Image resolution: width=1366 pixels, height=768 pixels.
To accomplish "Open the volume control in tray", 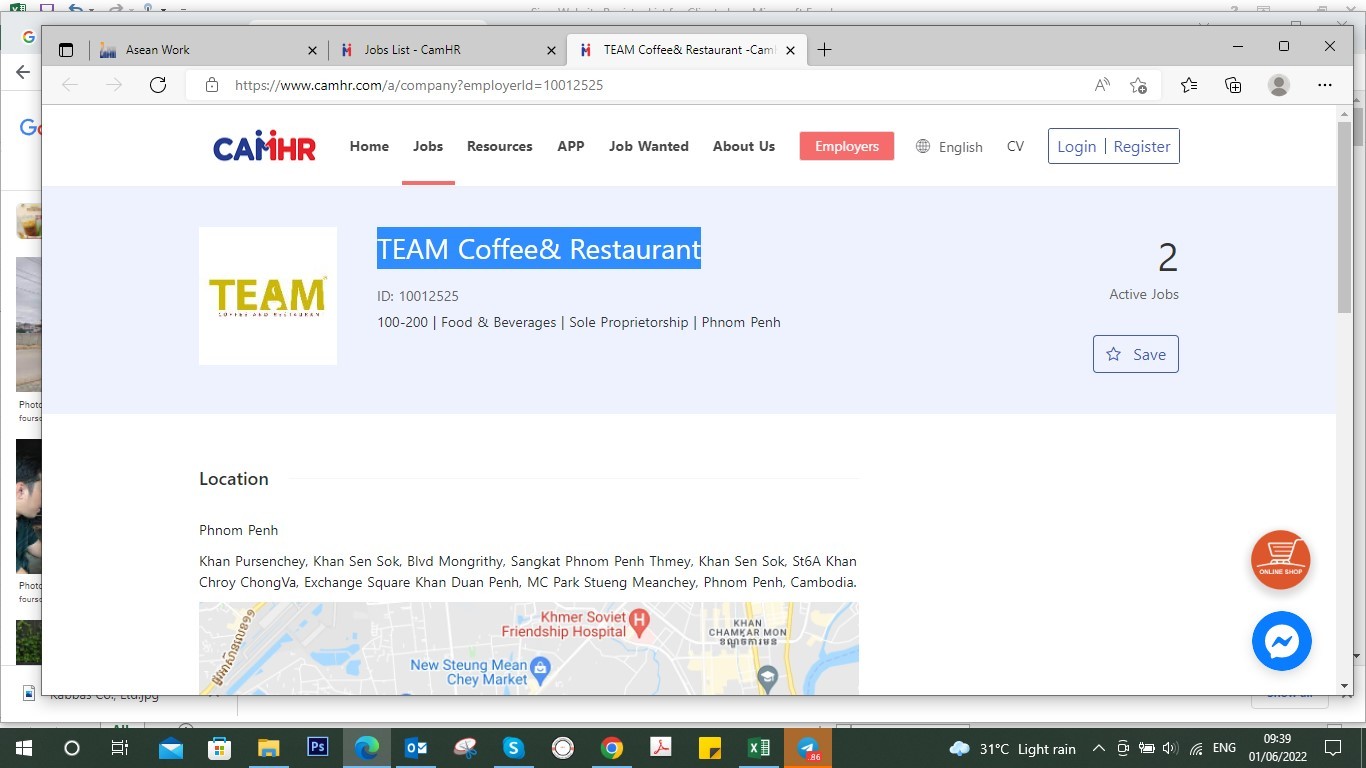I will (1170, 748).
